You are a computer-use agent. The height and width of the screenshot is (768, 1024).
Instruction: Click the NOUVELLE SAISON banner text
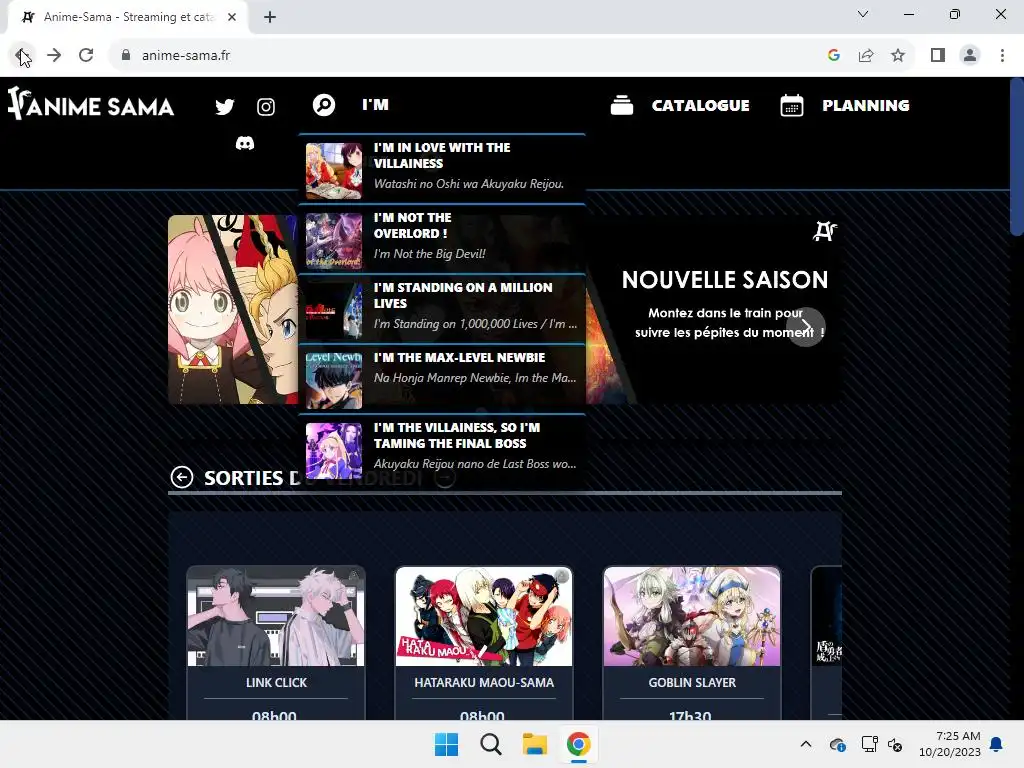[725, 280]
